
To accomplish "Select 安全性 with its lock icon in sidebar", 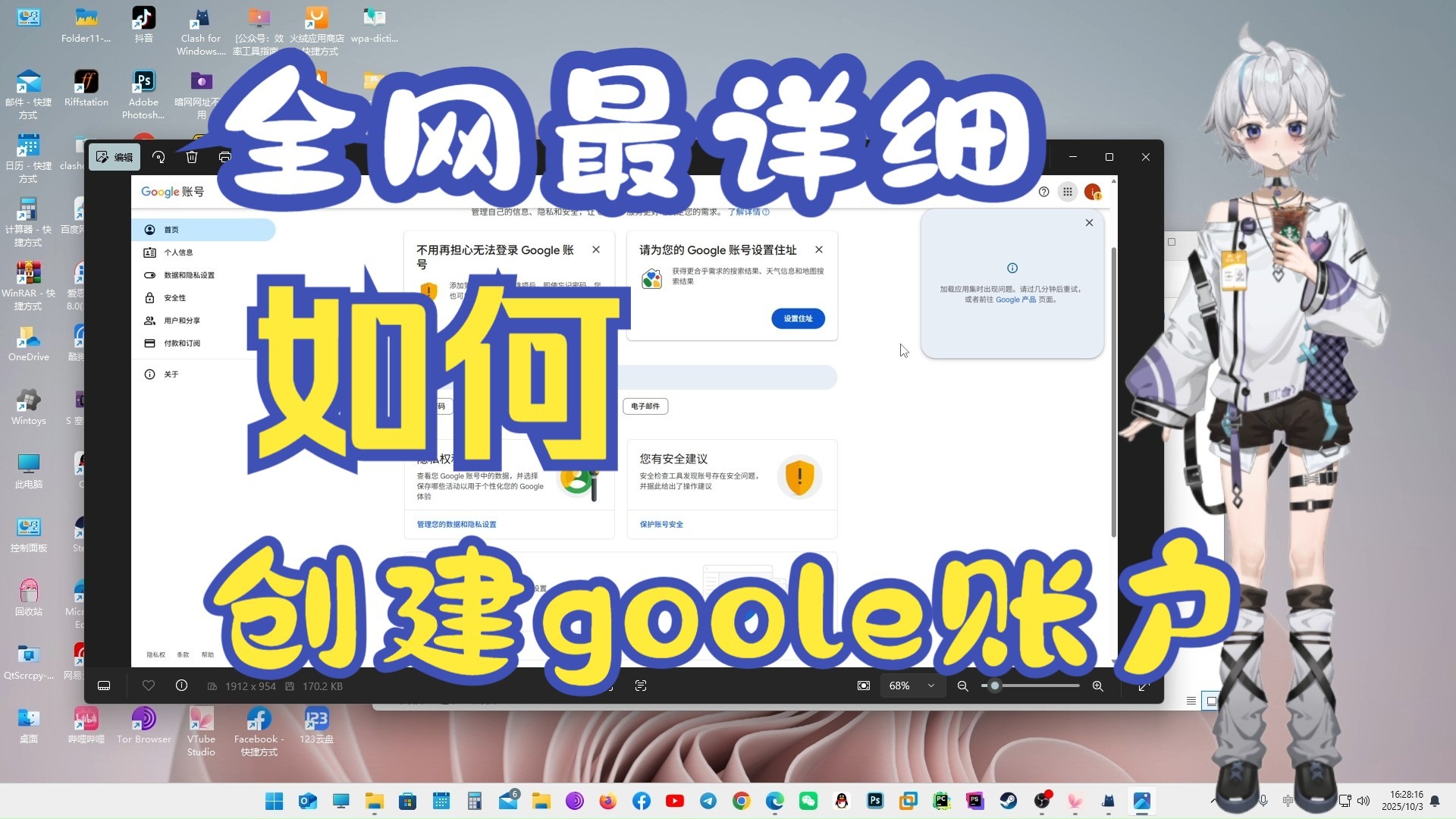I will tap(173, 297).
